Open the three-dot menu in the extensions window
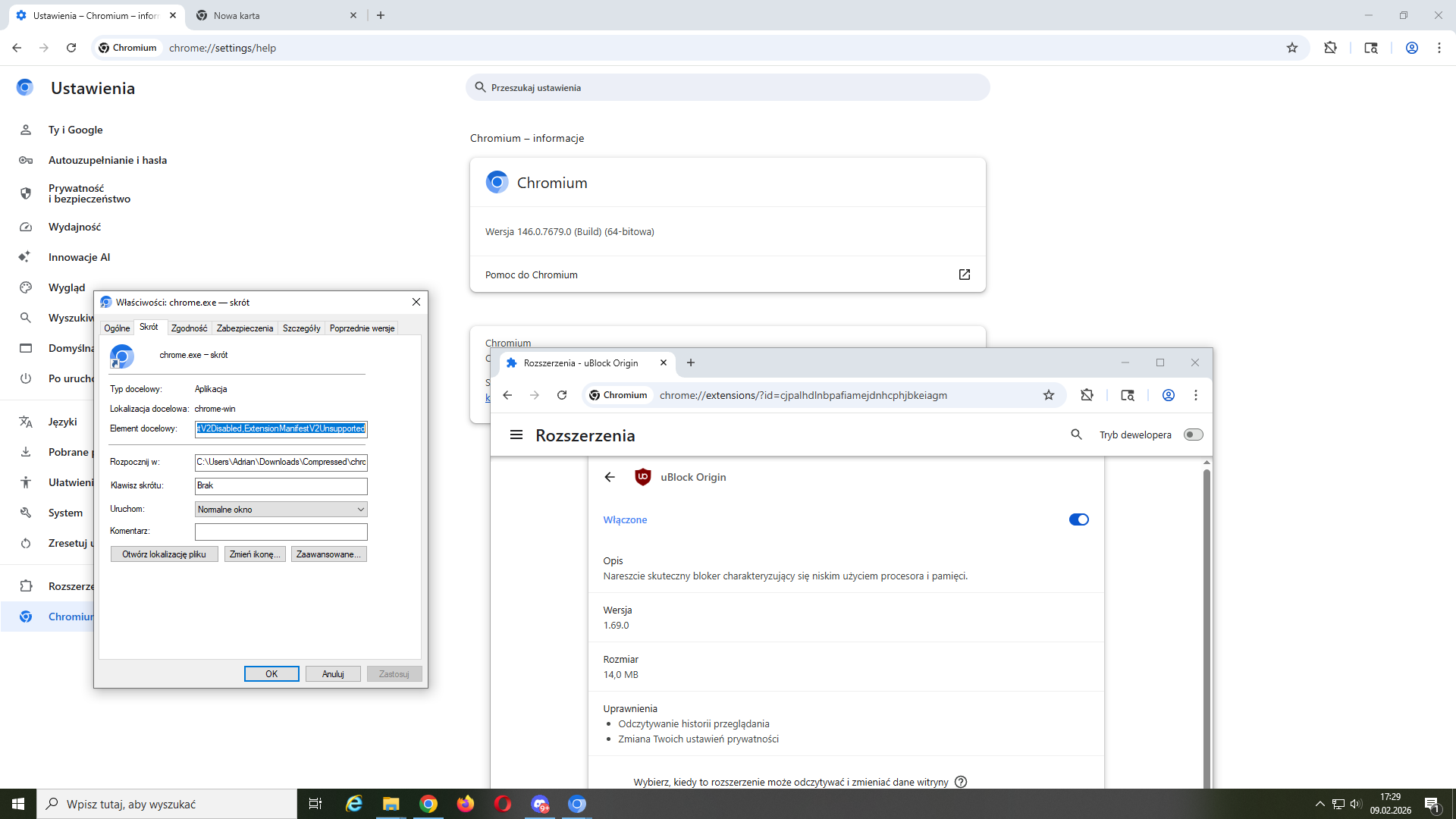This screenshot has height=819, width=1456. tap(1196, 395)
